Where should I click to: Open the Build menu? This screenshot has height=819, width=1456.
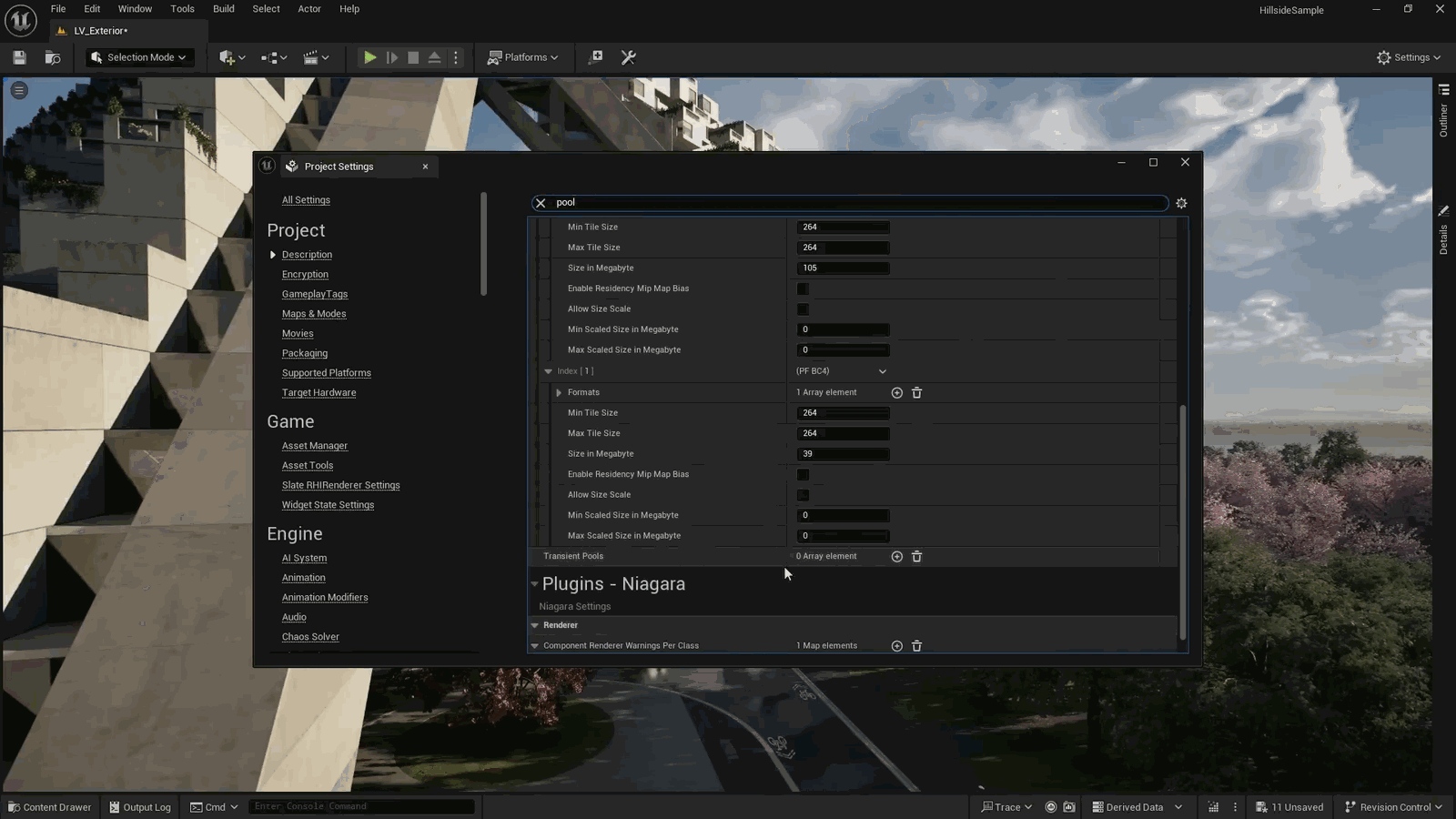pyautogui.click(x=223, y=9)
